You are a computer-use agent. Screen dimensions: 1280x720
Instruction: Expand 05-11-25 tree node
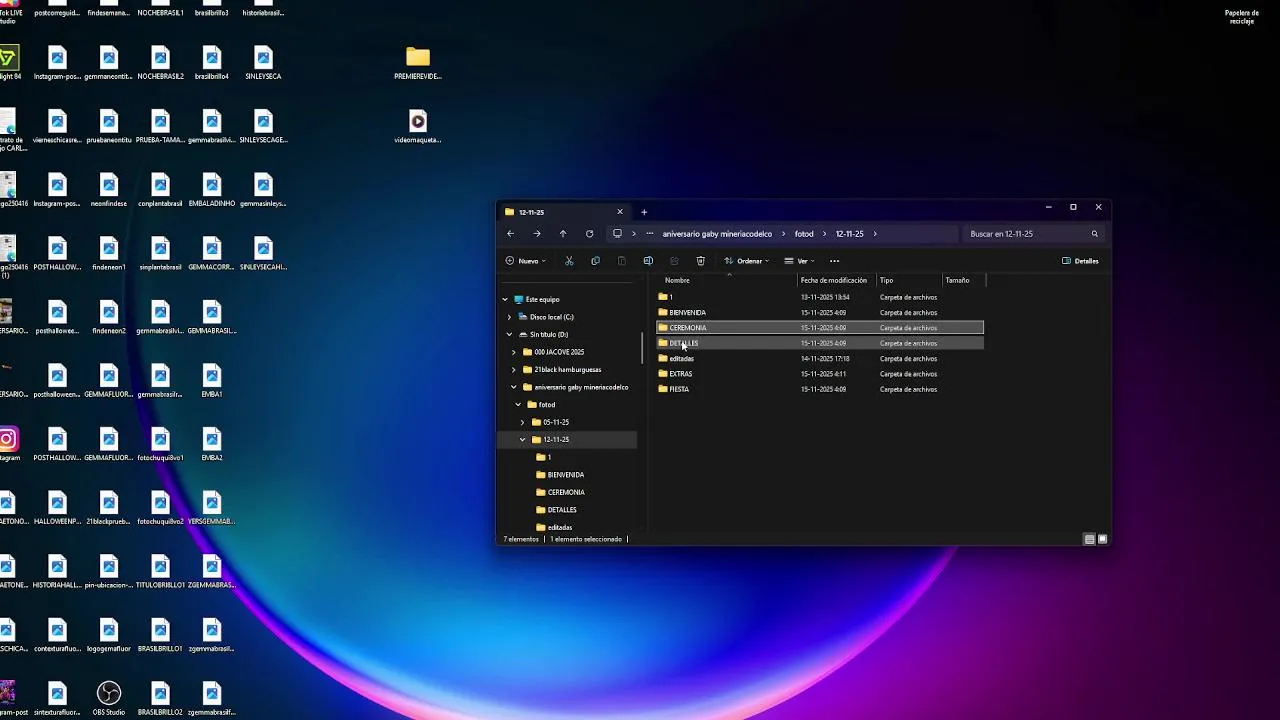coord(522,422)
